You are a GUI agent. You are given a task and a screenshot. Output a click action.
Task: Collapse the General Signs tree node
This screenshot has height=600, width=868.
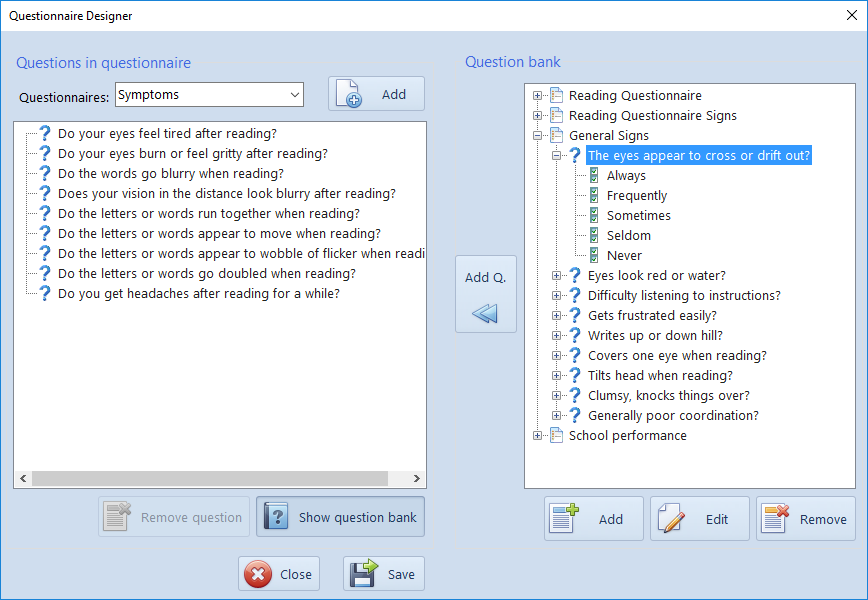(538, 136)
